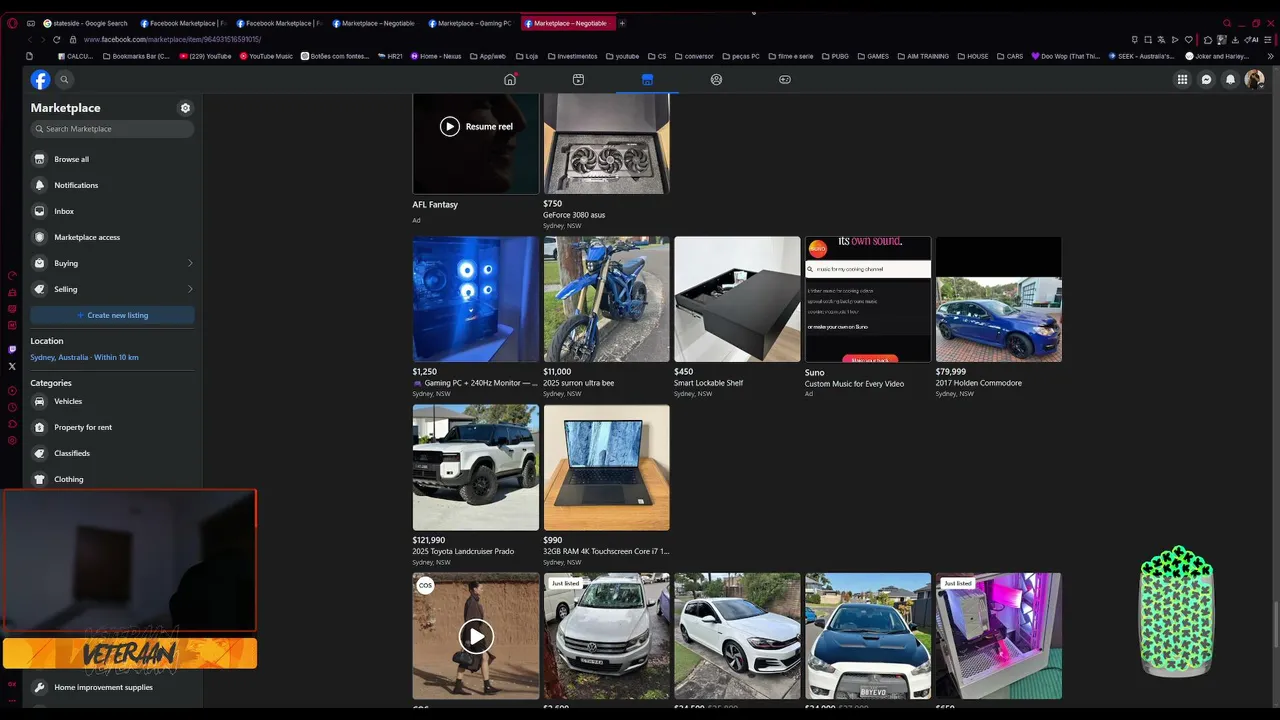Open the HOUSE bookmarks folder
Viewport: 1280px width, 720px height.
click(971, 56)
